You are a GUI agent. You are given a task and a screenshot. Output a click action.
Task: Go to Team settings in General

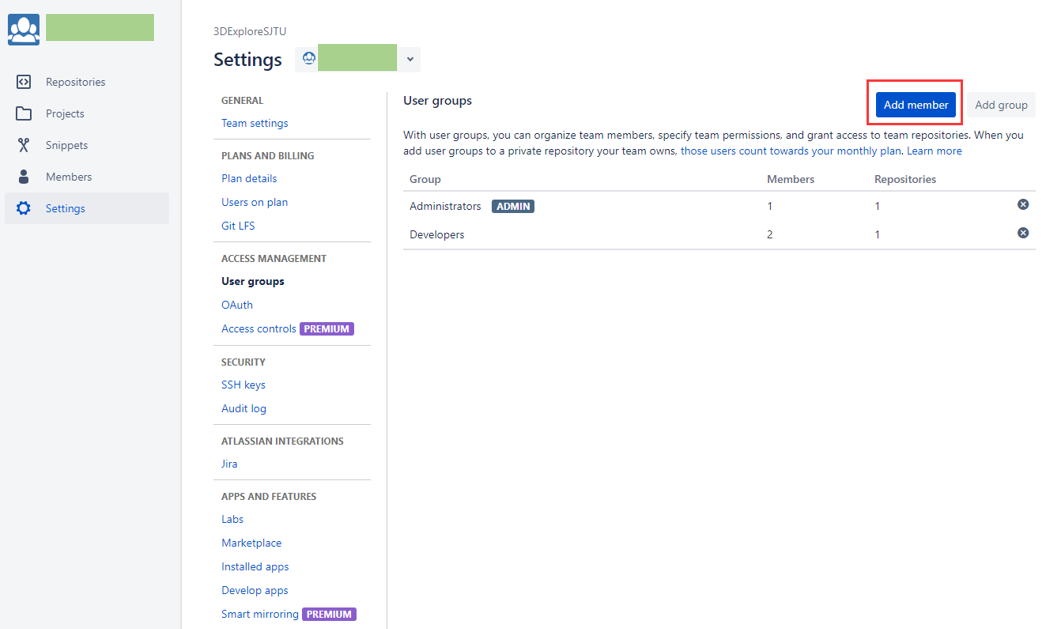(255, 123)
